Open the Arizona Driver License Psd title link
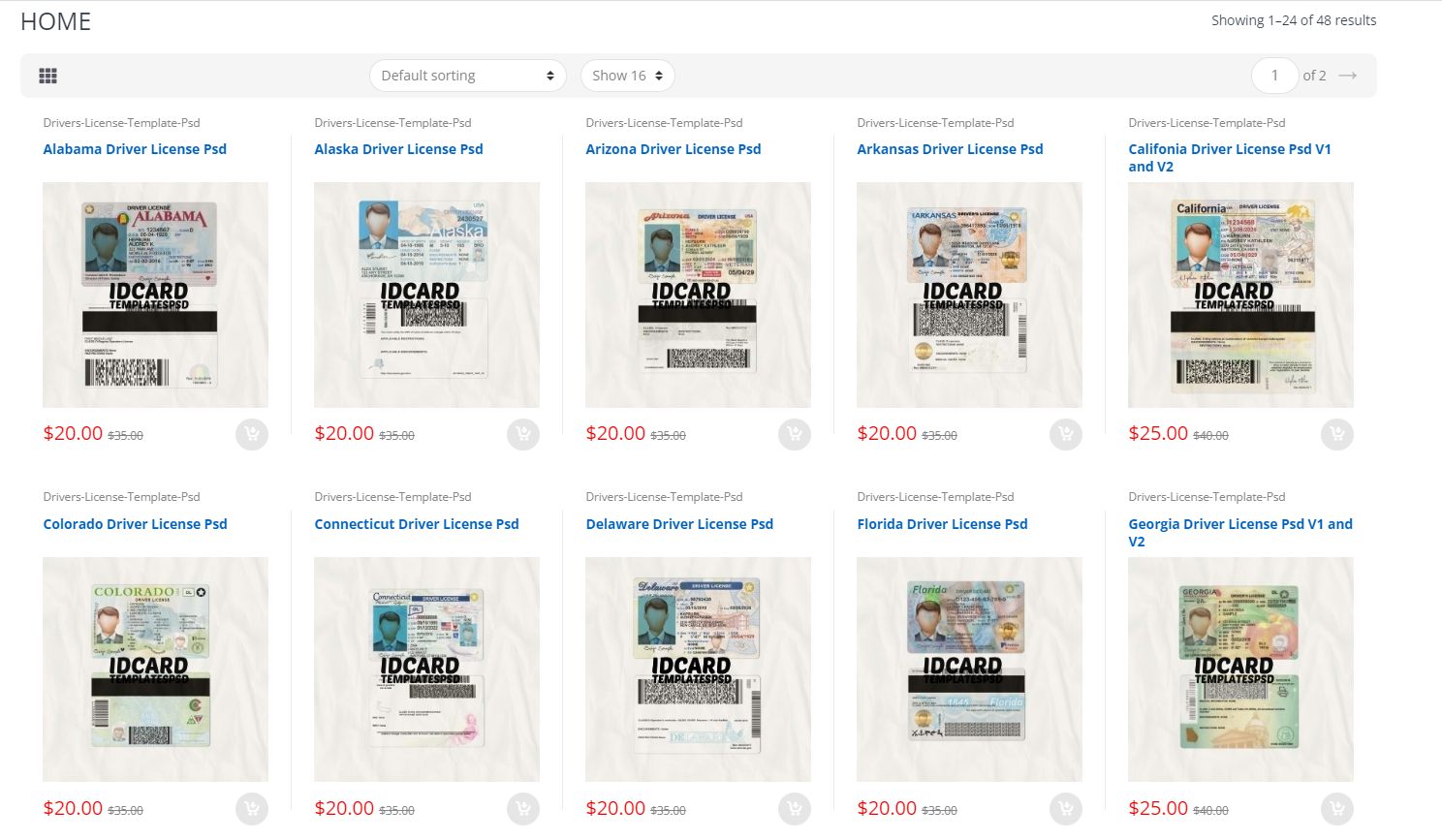Viewport: 1442px width, 840px height. click(x=673, y=149)
